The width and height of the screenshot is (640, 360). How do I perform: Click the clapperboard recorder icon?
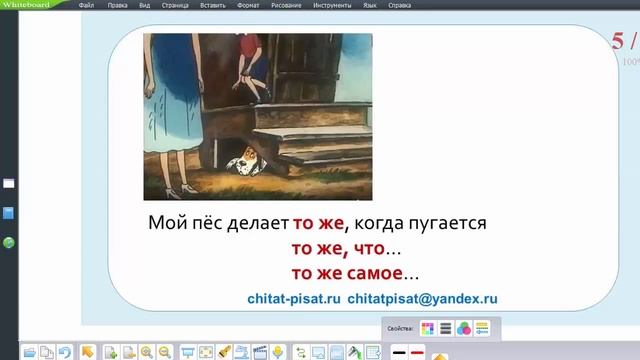coord(260,352)
